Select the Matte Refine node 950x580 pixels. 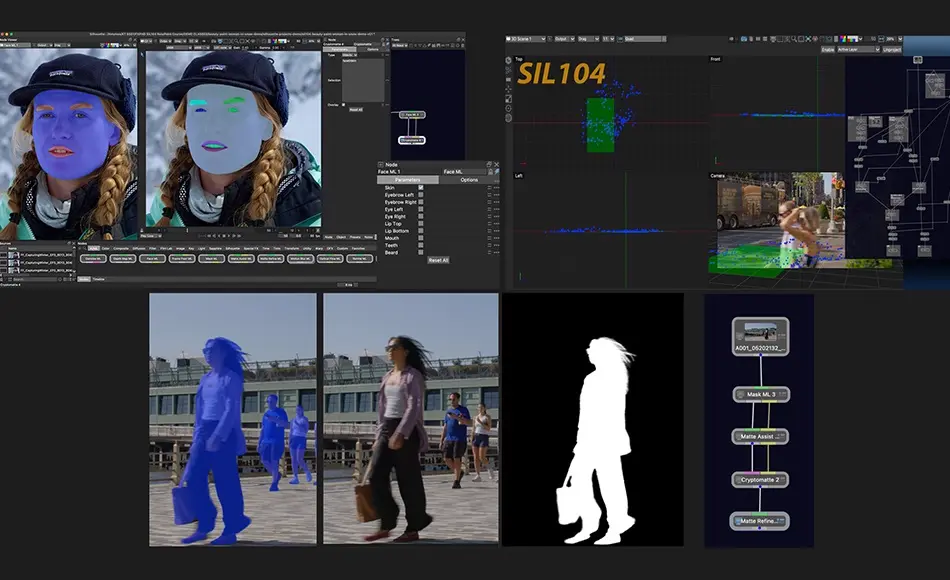(x=759, y=521)
